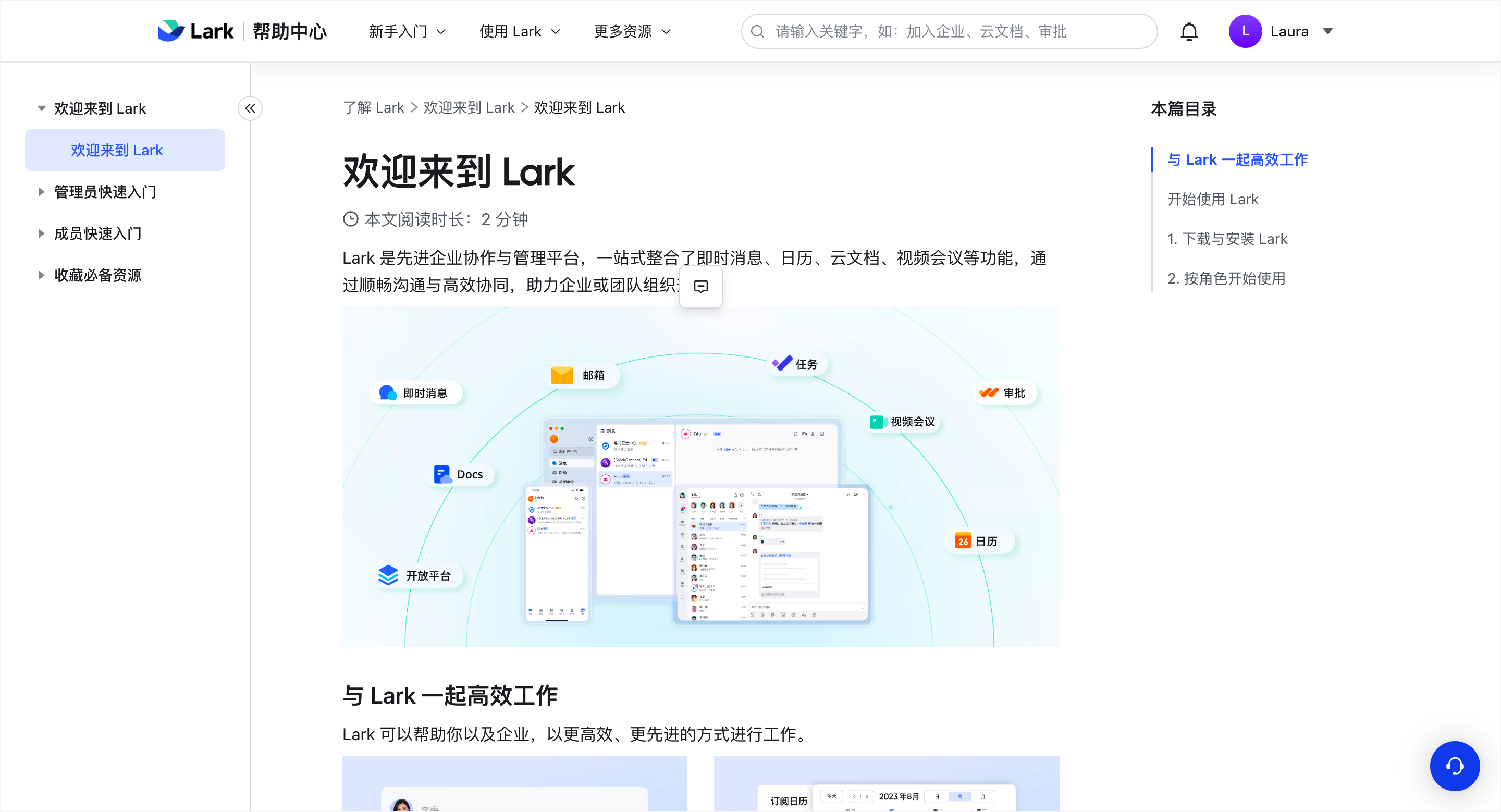
Task: Click inside the search input field
Action: pyautogui.click(x=932, y=31)
